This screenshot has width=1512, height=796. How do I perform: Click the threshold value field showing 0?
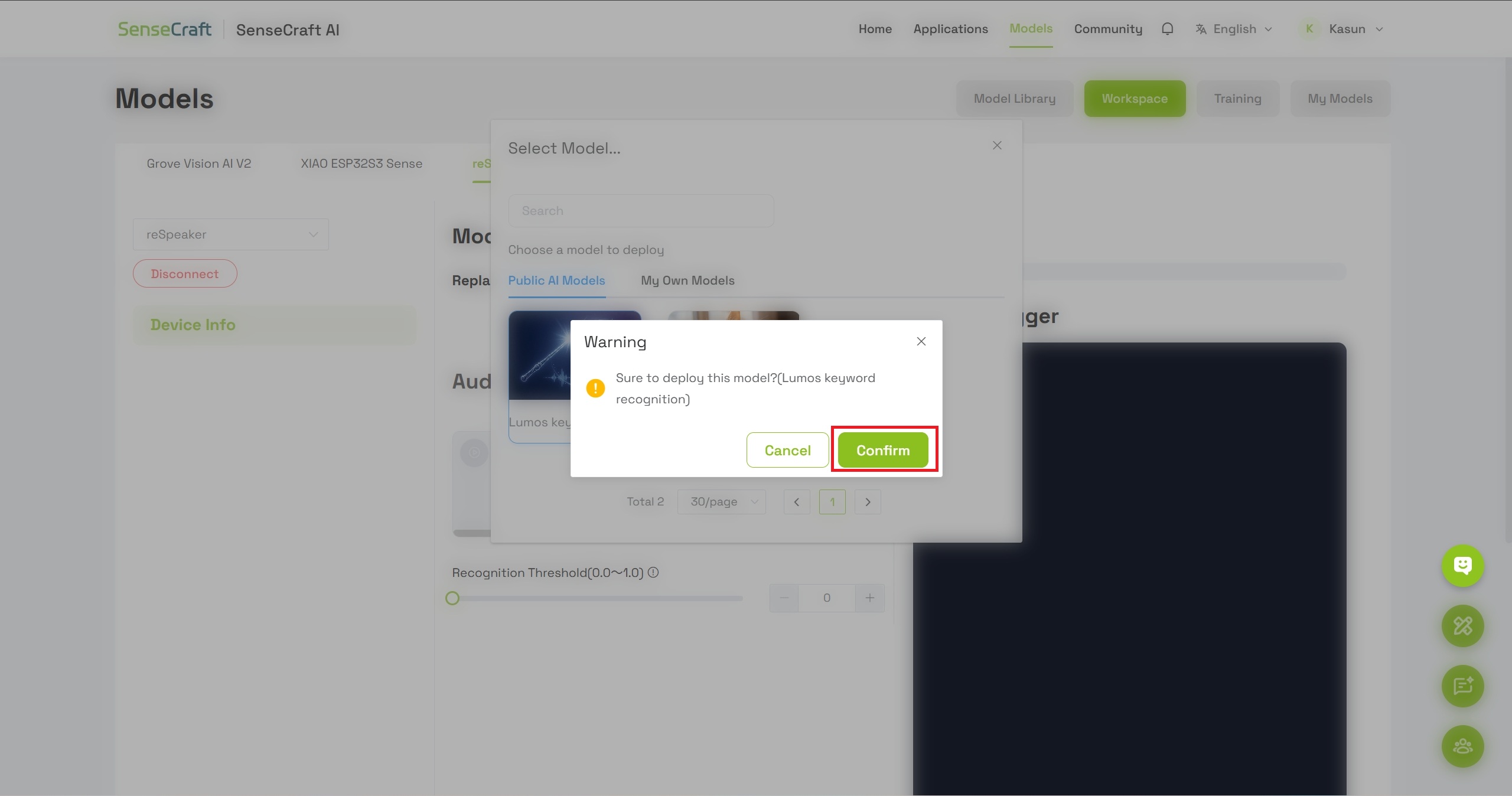point(827,598)
